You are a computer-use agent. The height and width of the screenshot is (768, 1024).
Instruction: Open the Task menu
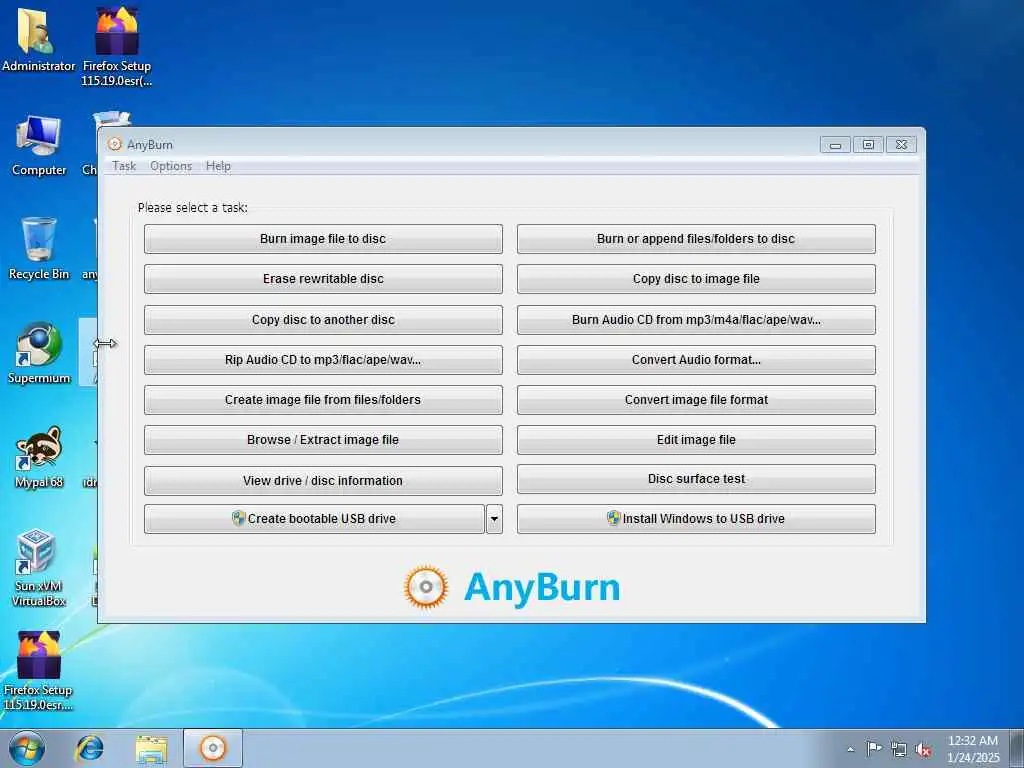coord(124,166)
